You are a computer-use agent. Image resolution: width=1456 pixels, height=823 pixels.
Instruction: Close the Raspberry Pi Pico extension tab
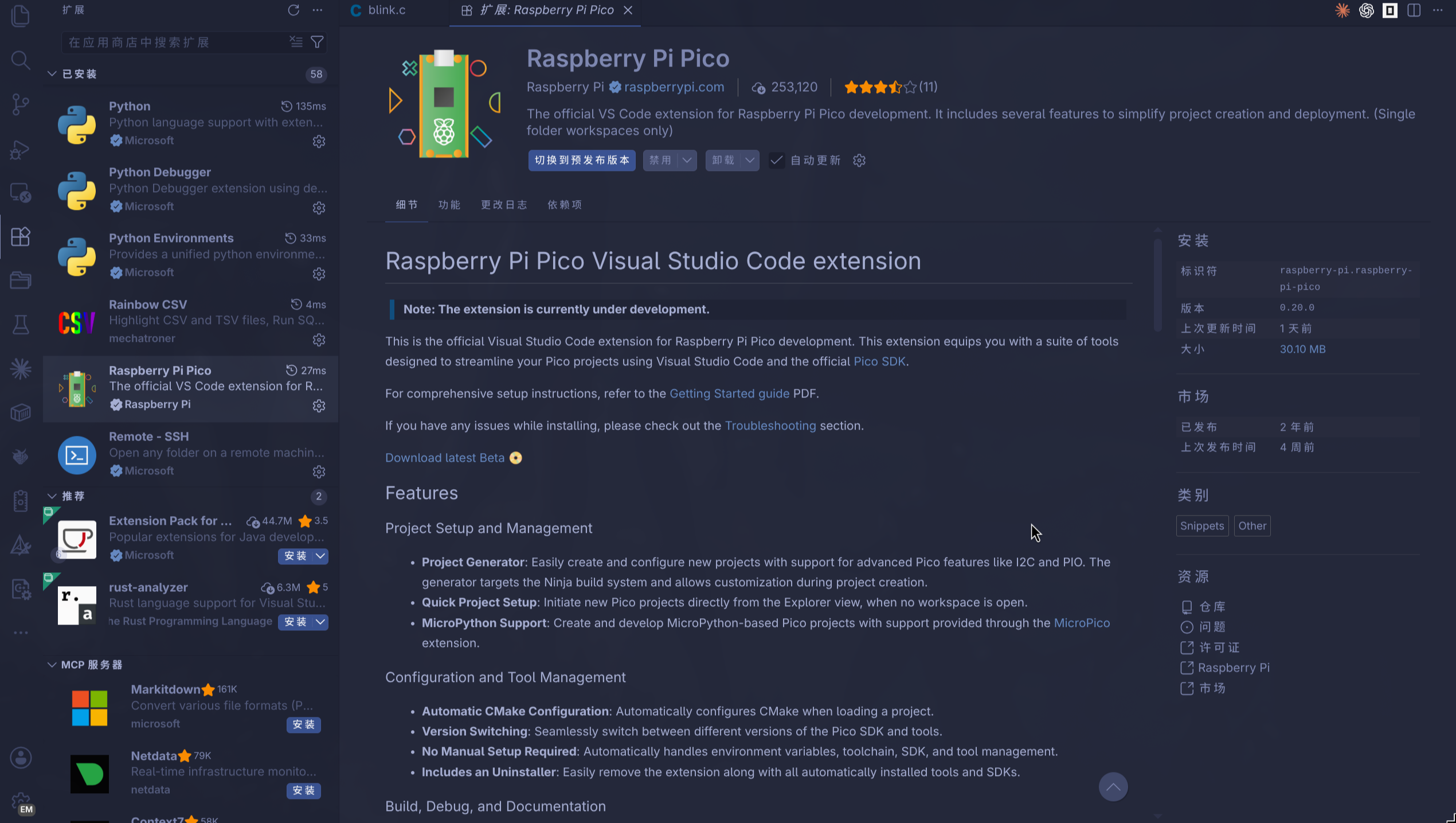(628, 10)
